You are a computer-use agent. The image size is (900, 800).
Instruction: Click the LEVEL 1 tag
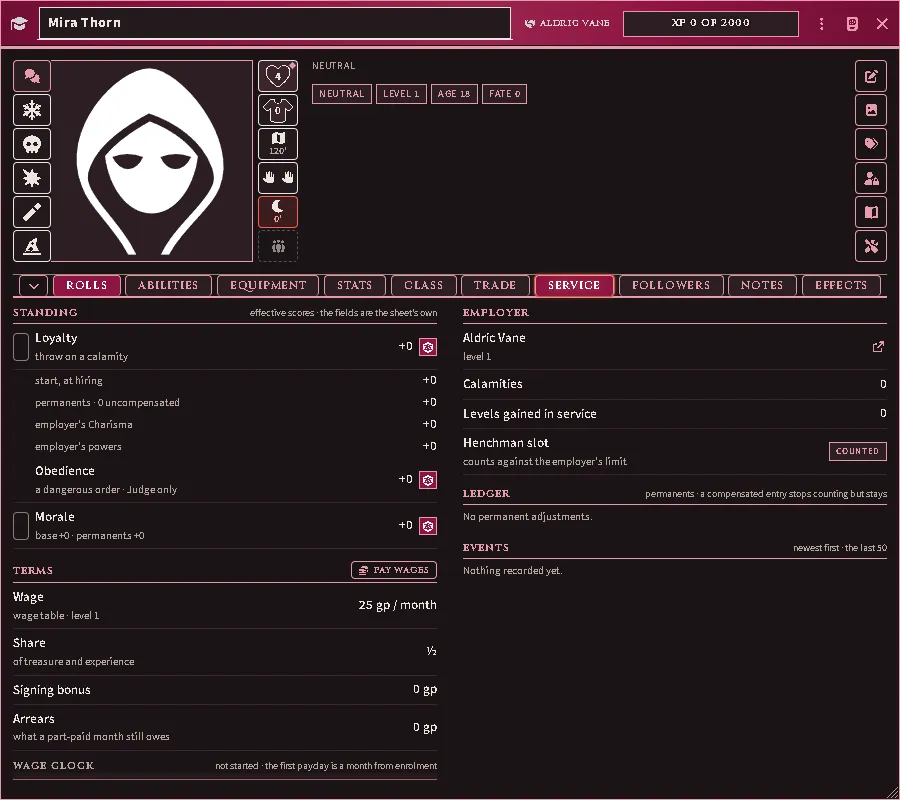coord(401,94)
